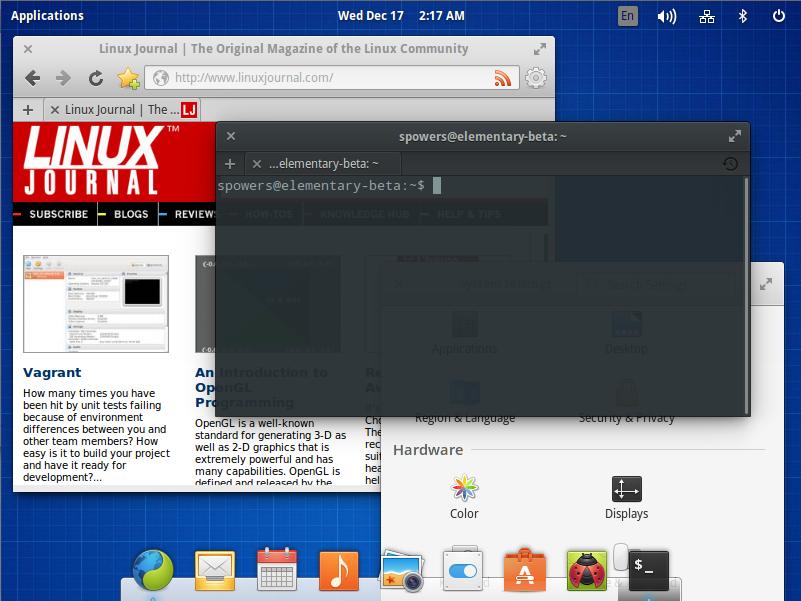Image resolution: width=801 pixels, height=601 pixels.
Task: Focus the linuxjournal.com address field
Action: click(332, 78)
